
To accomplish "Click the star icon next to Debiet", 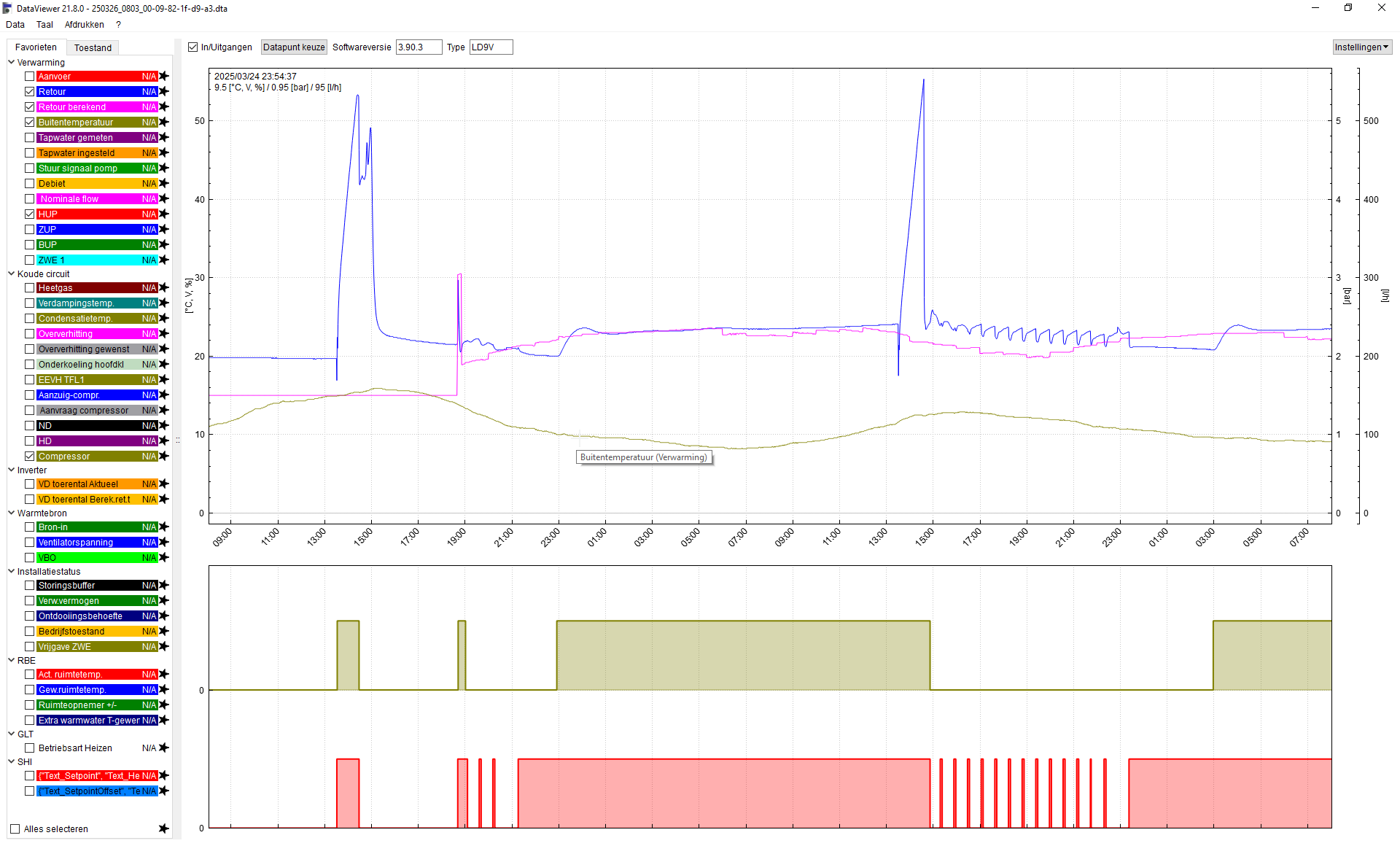I will (164, 183).
